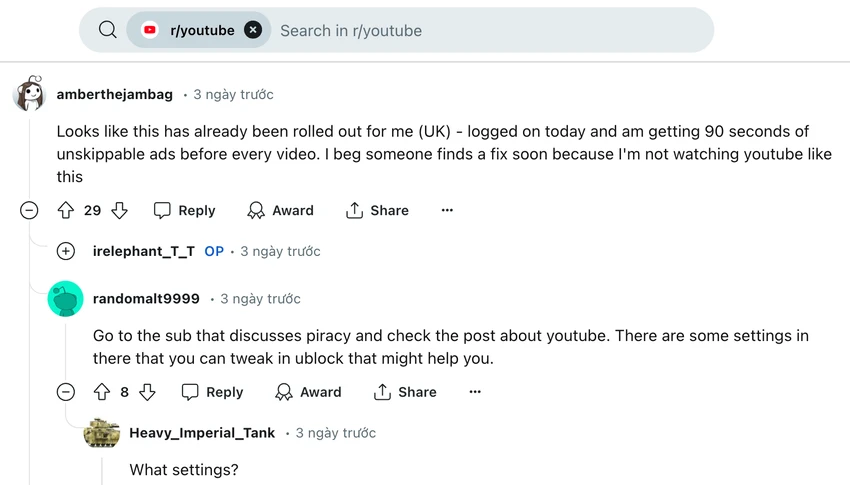This screenshot has height=485, width=850.
Task: Reply to randomalt9999's comment
Action: [212, 392]
